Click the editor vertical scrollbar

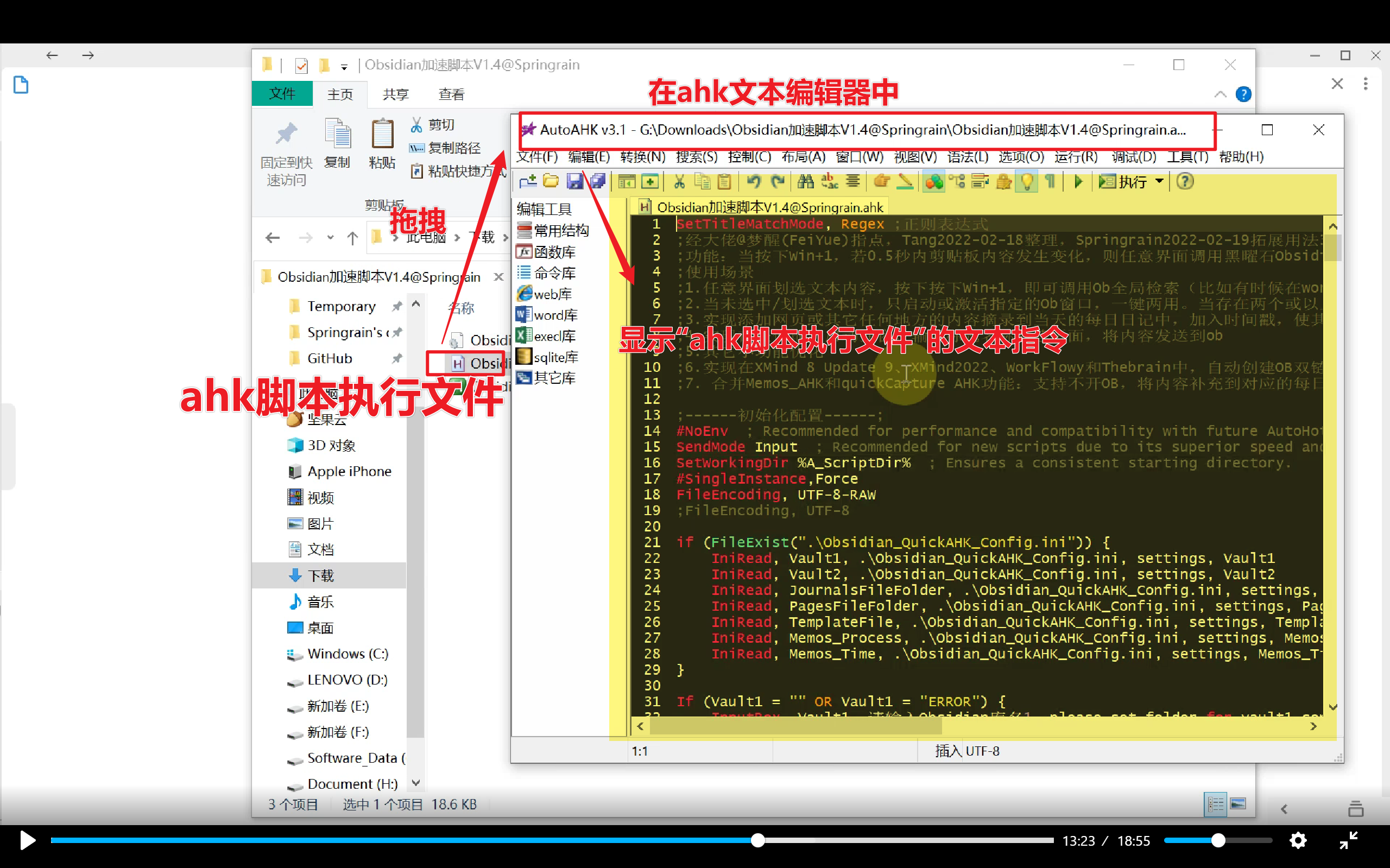click(1332, 466)
